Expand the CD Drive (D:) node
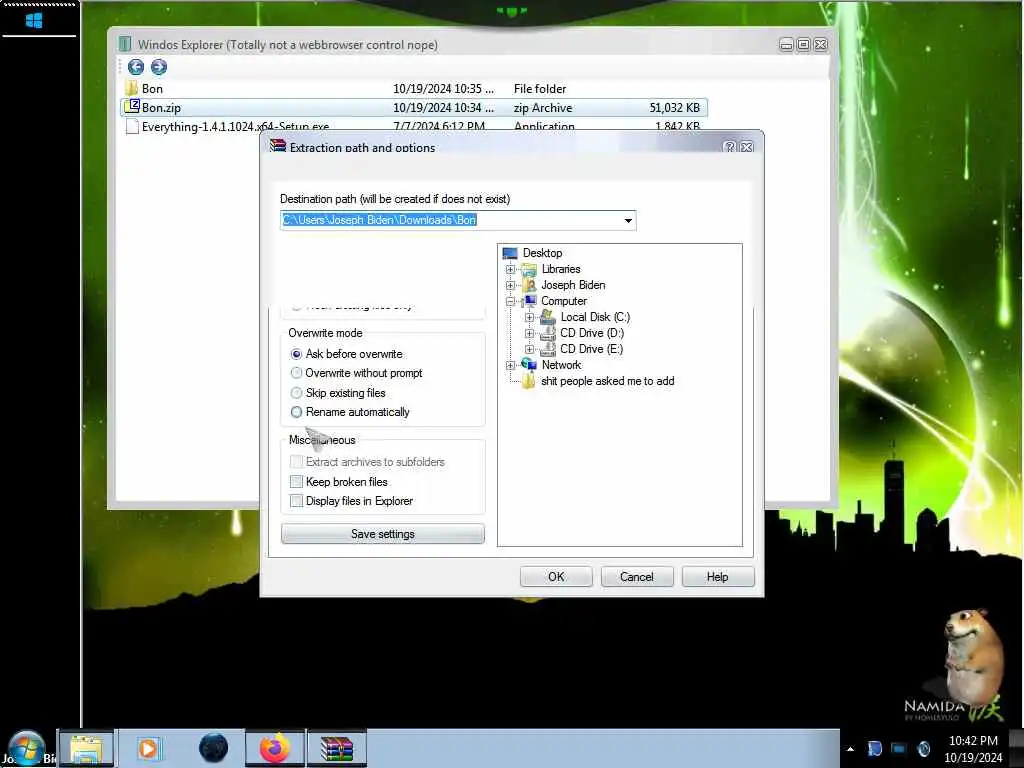Viewport: 1024px width, 768px height. tap(530, 333)
